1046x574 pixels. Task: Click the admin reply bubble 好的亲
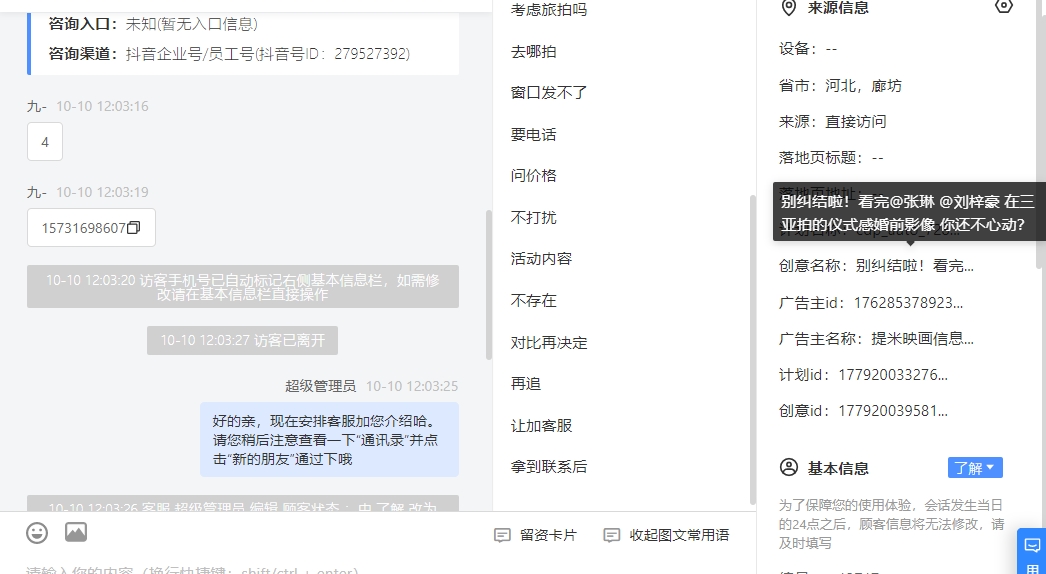point(330,440)
